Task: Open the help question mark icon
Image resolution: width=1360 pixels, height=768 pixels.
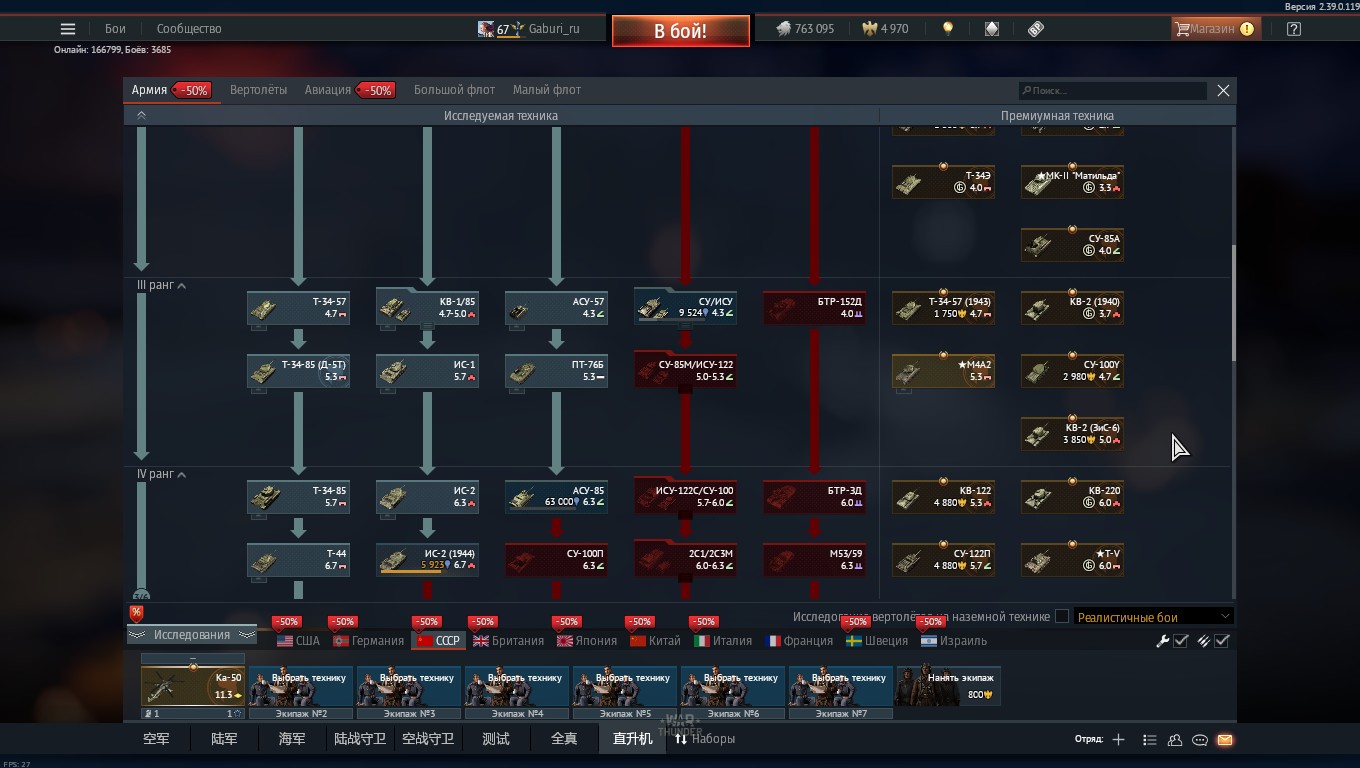Action: click(1294, 29)
